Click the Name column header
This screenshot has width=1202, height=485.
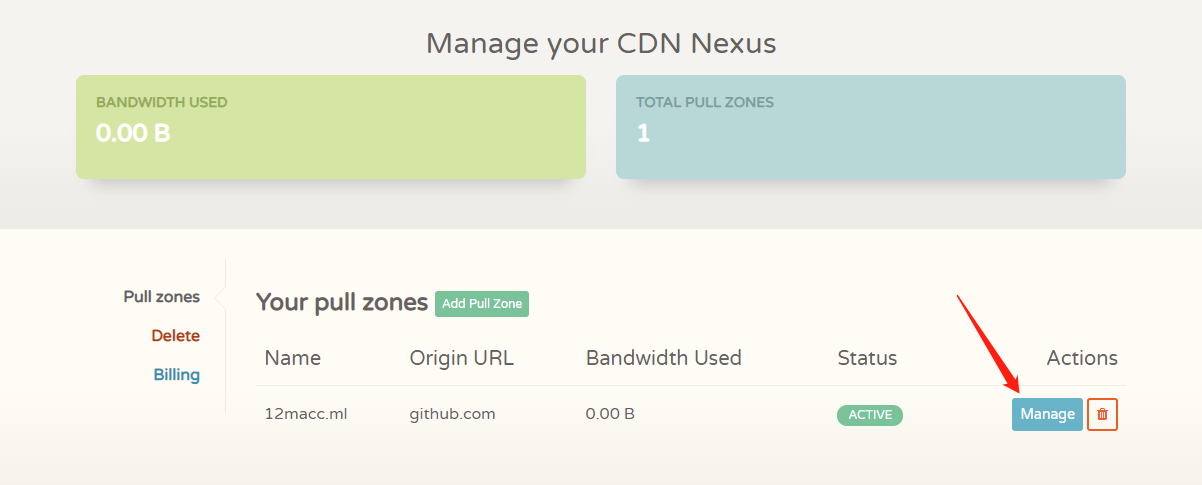(x=292, y=358)
